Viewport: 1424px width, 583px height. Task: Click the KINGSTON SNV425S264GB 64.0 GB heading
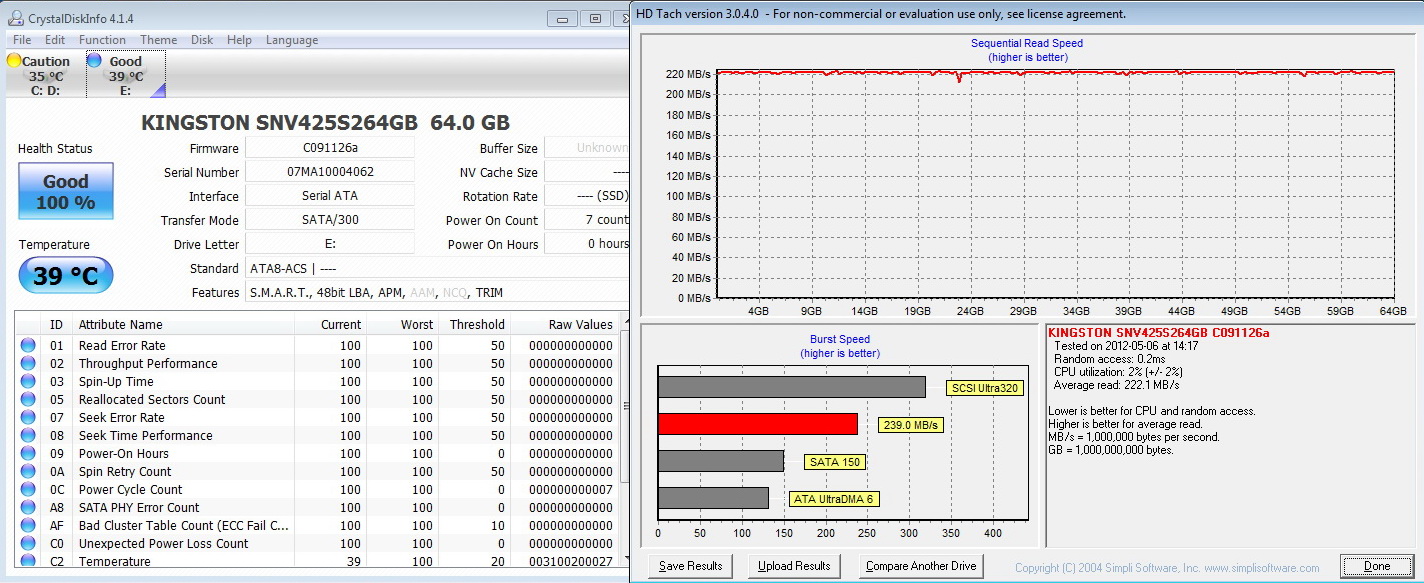[326, 123]
